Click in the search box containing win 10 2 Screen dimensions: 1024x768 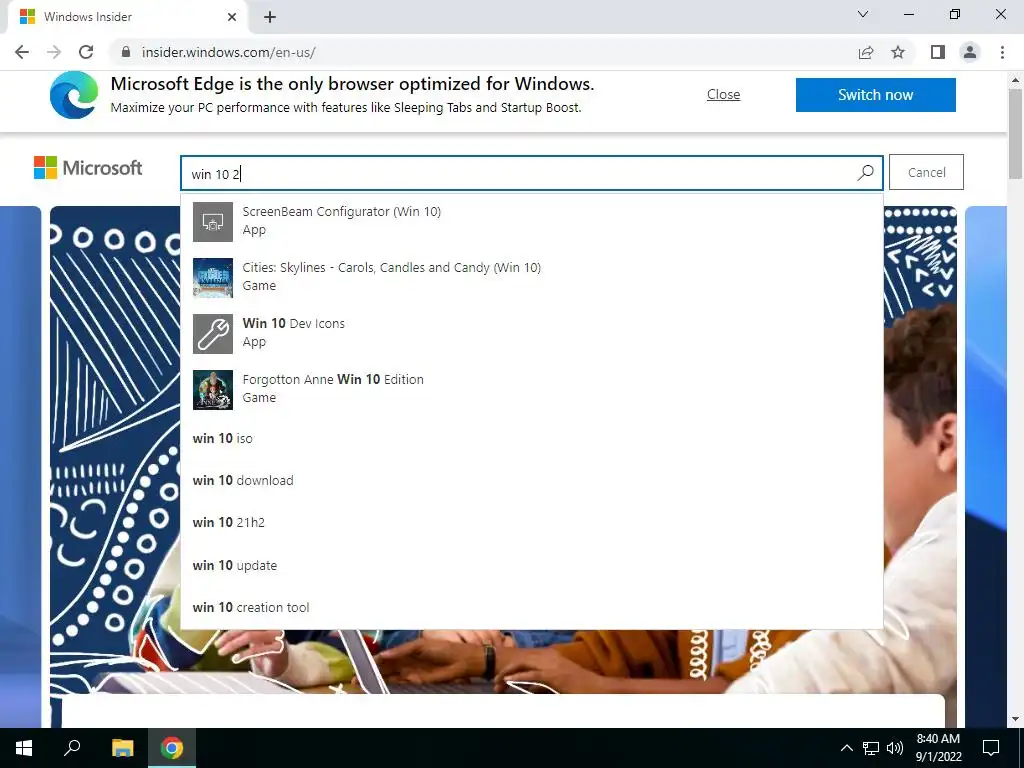click(532, 173)
